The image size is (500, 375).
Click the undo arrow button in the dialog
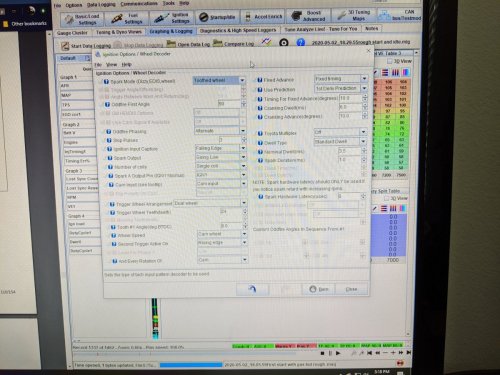[252, 289]
